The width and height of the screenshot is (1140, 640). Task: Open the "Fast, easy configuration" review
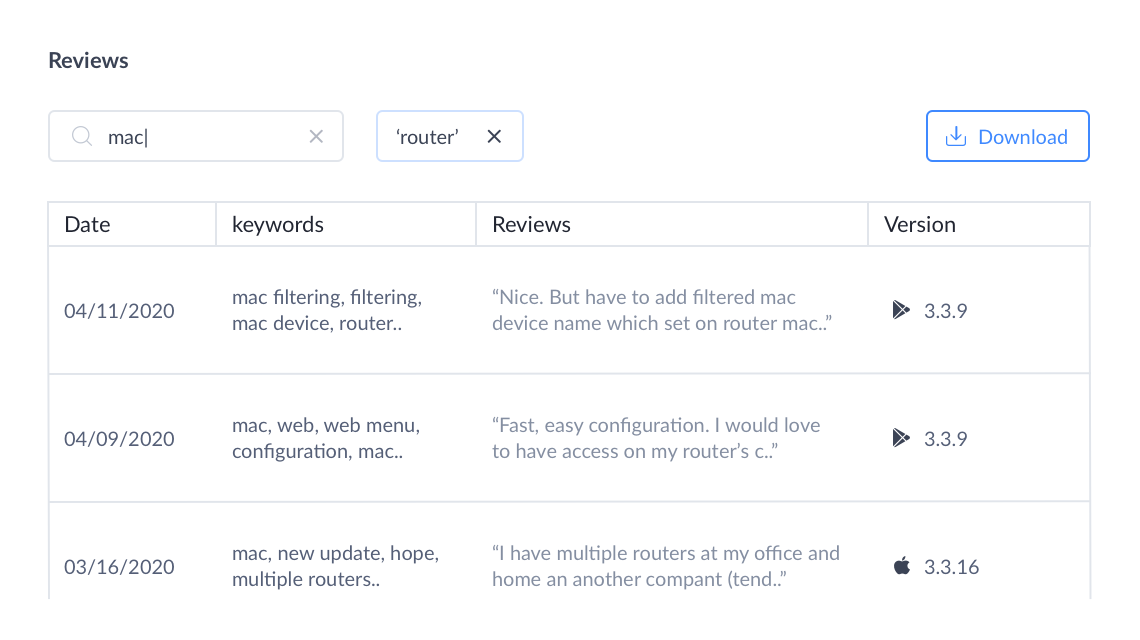[x=655, y=439]
